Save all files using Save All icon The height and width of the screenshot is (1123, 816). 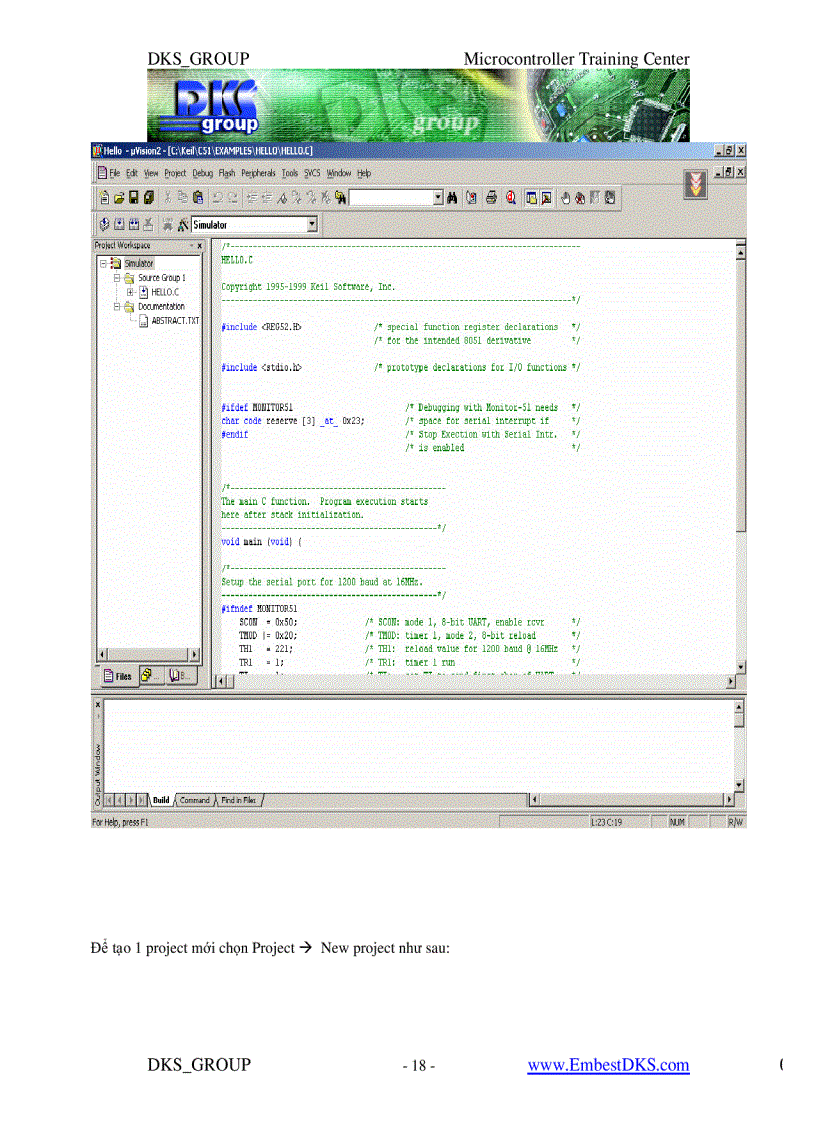pyautogui.click(x=147, y=197)
